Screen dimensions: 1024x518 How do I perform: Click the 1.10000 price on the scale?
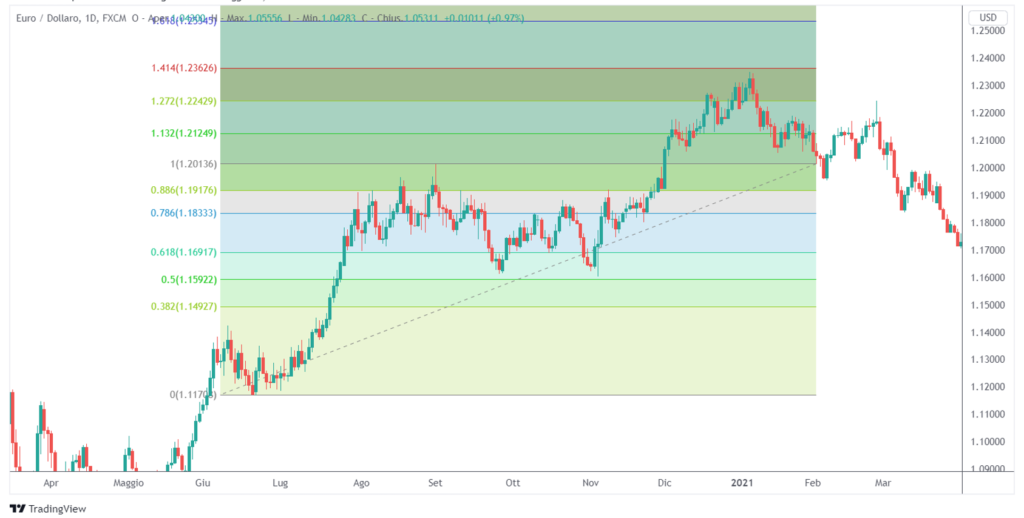coord(989,441)
